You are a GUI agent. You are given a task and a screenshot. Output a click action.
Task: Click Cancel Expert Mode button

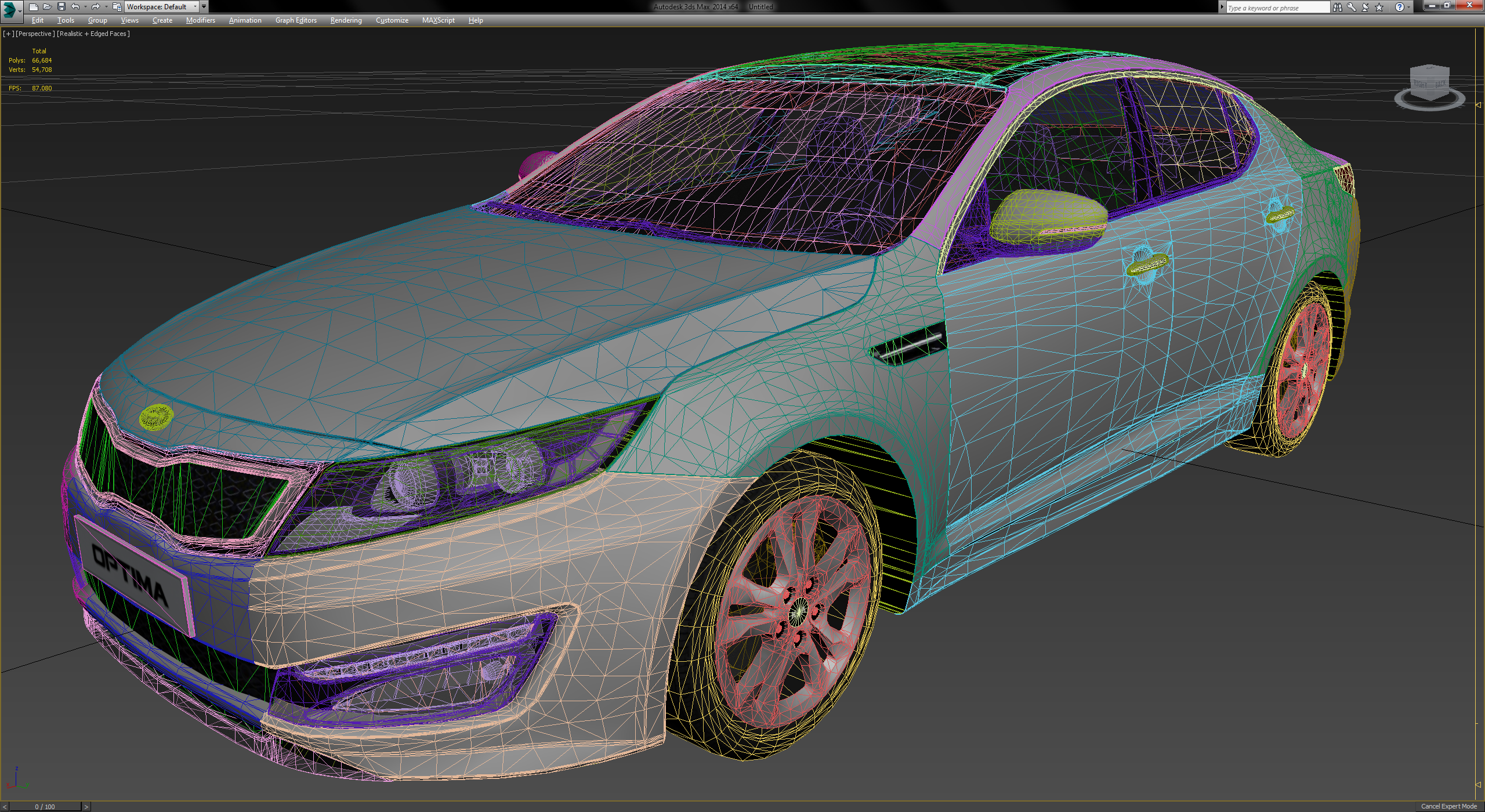click(1448, 806)
